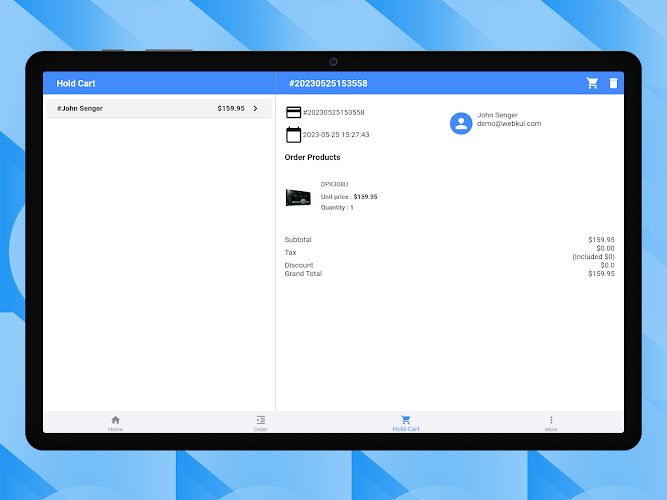Screen dimensions: 667x500
Task: Click the Order Products section heading
Action: click(x=312, y=157)
